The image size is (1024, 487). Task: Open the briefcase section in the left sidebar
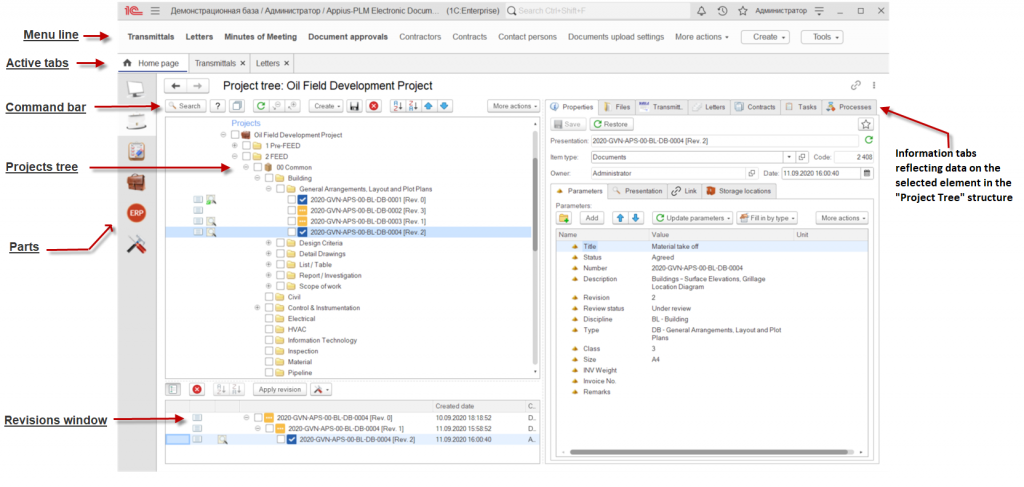[137, 182]
